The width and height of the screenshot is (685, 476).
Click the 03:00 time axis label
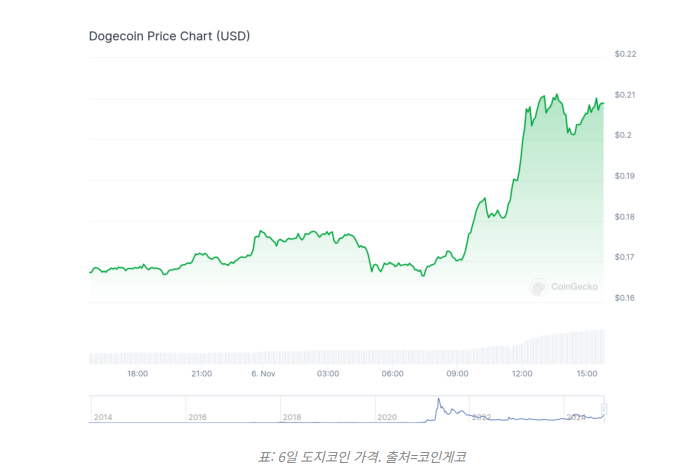(328, 374)
